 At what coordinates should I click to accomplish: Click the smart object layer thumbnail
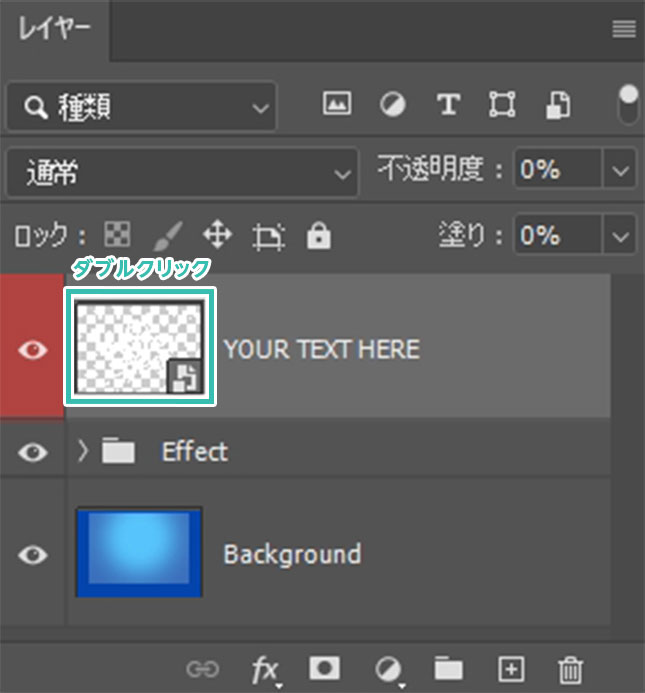pyautogui.click(x=139, y=347)
